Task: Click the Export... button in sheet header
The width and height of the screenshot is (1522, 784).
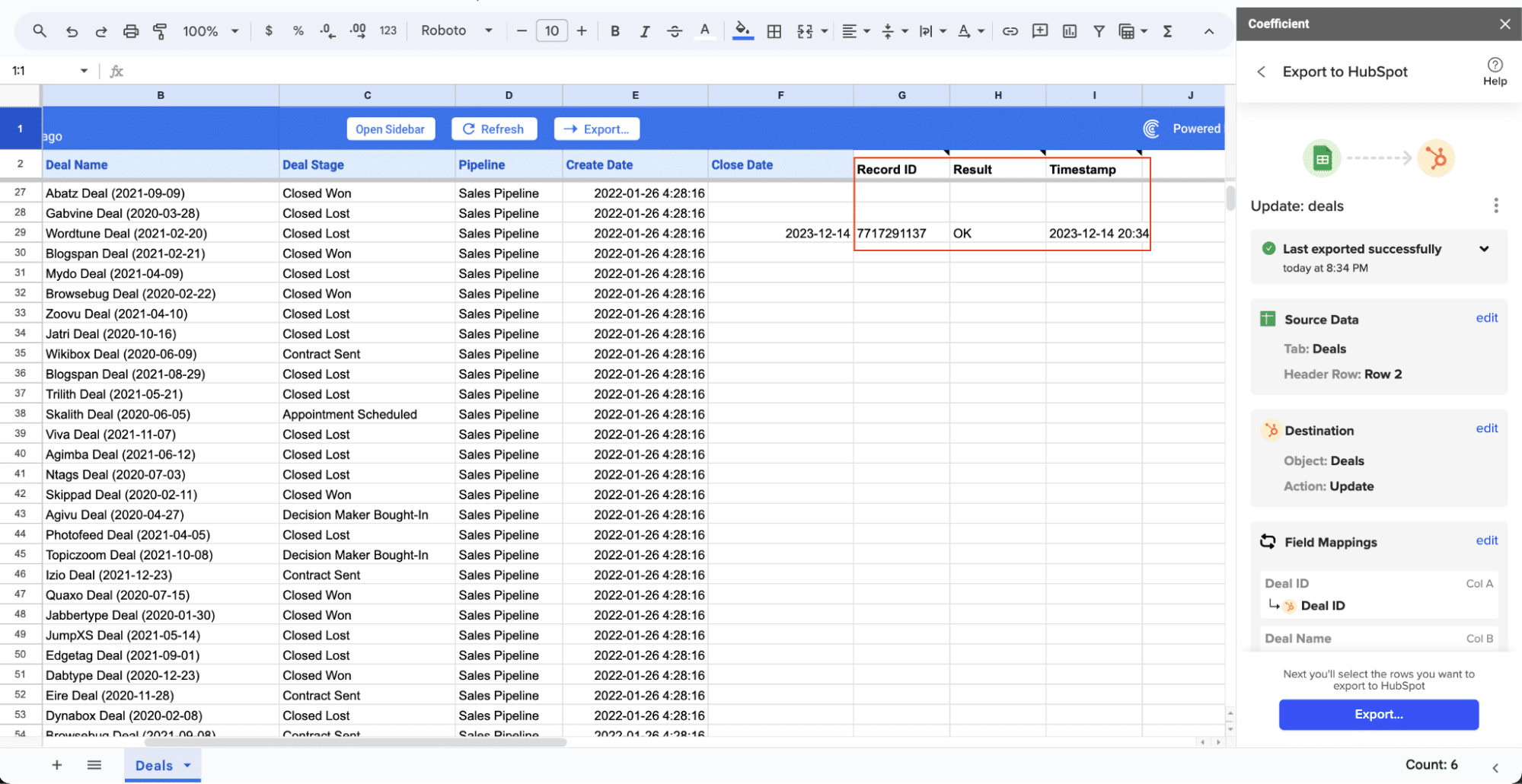Action: (597, 129)
